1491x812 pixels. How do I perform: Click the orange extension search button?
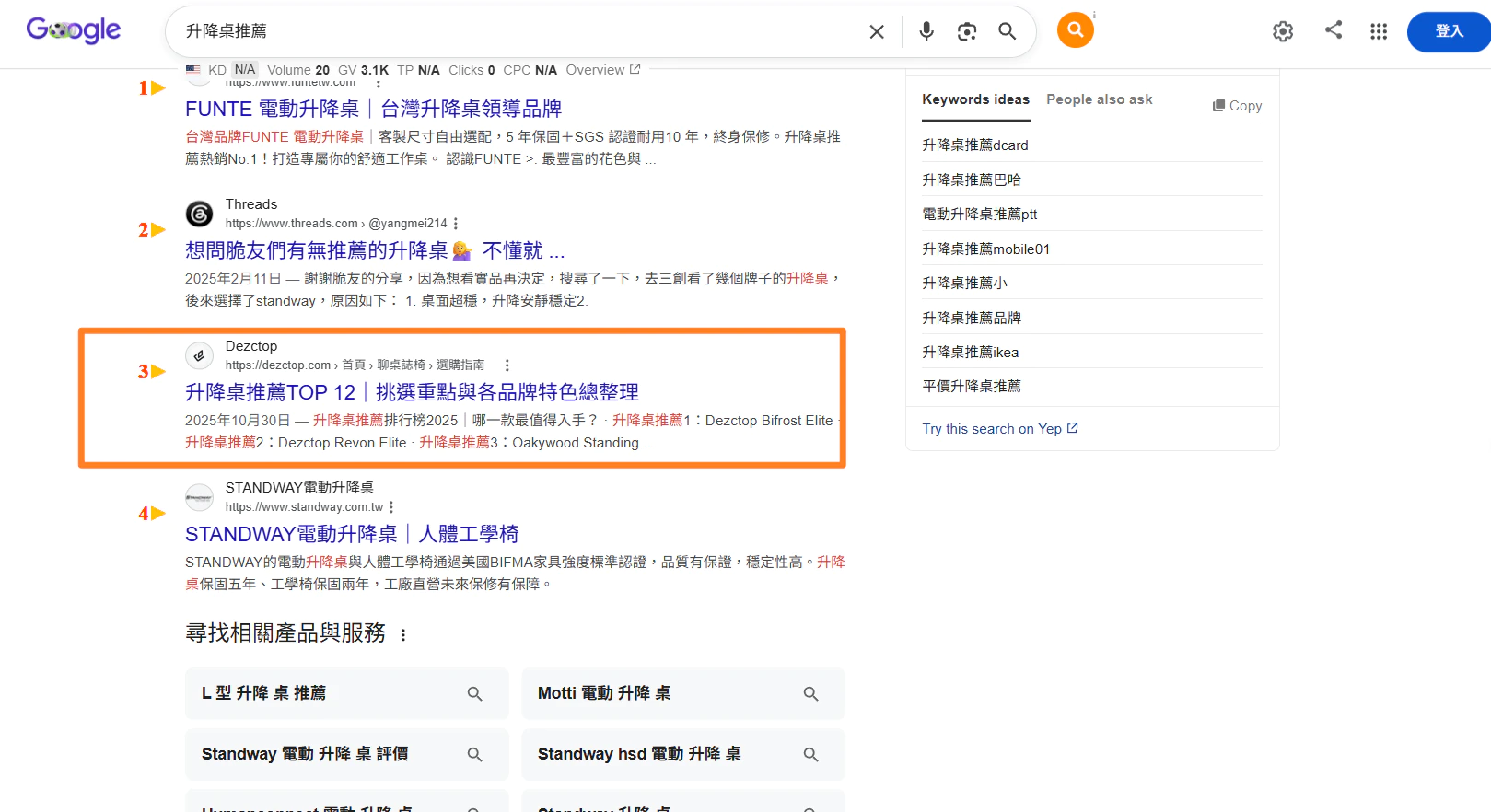click(1075, 30)
